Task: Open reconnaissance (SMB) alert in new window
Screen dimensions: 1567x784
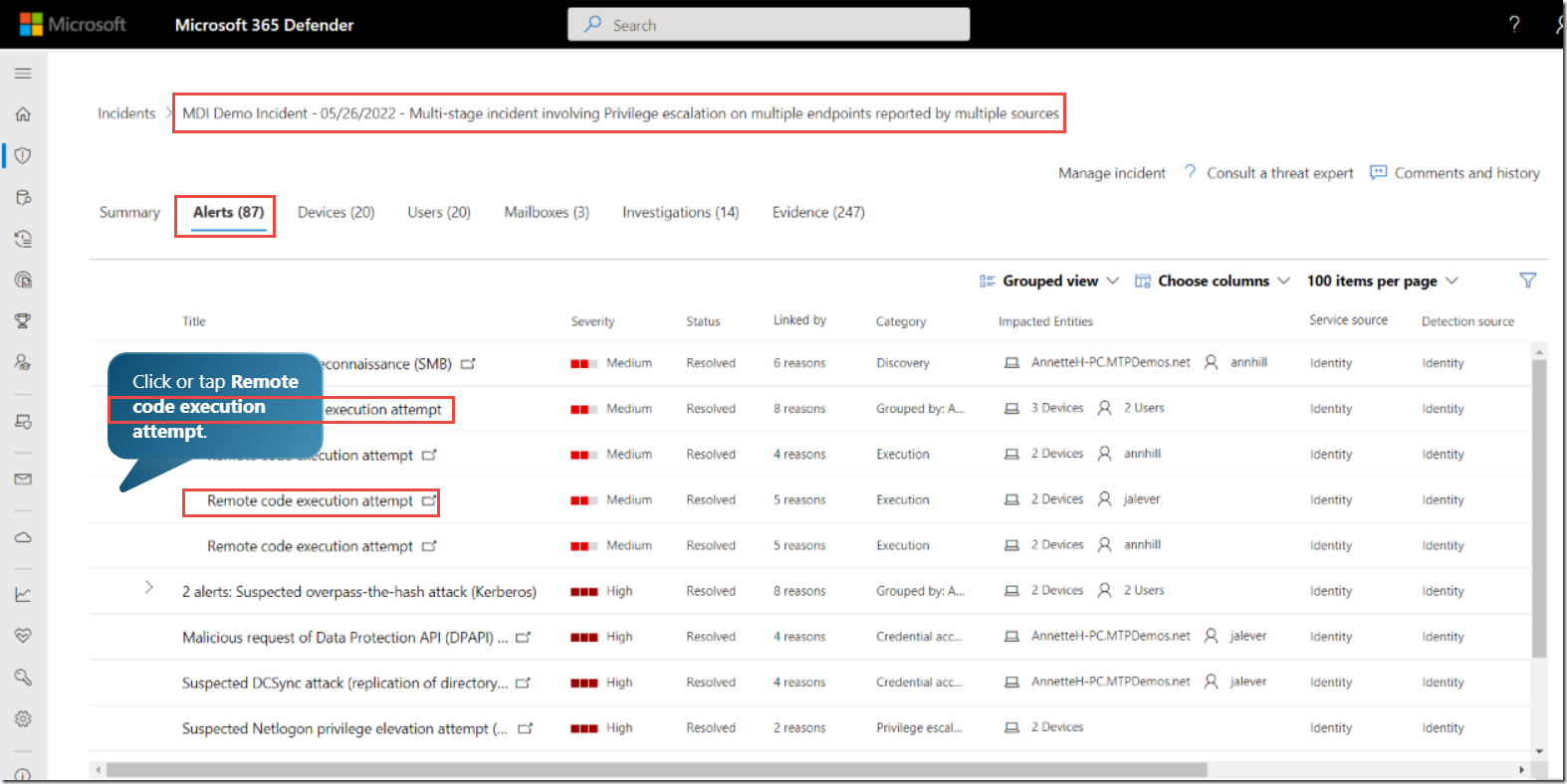Action: [x=468, y=364]
